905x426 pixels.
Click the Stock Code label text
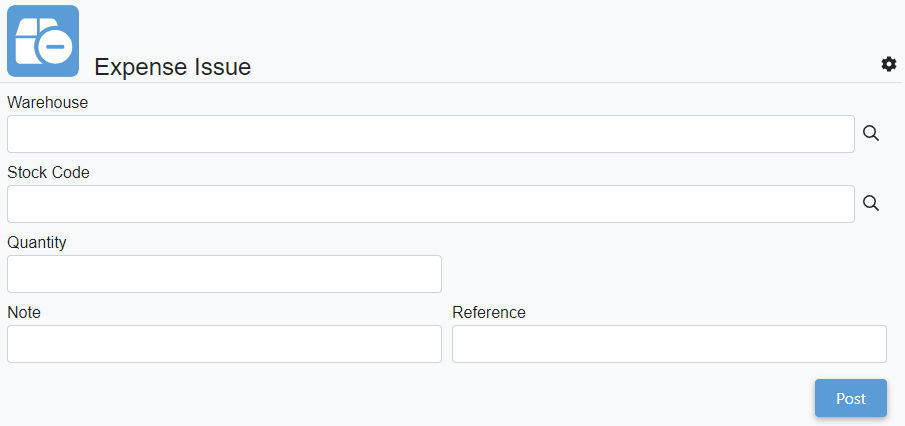point(48,172)
